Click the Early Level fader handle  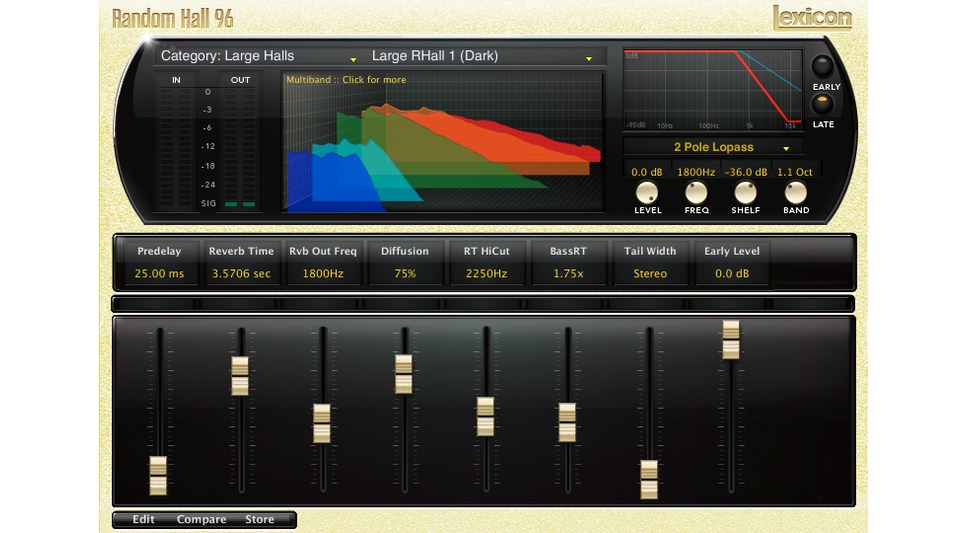731,340
